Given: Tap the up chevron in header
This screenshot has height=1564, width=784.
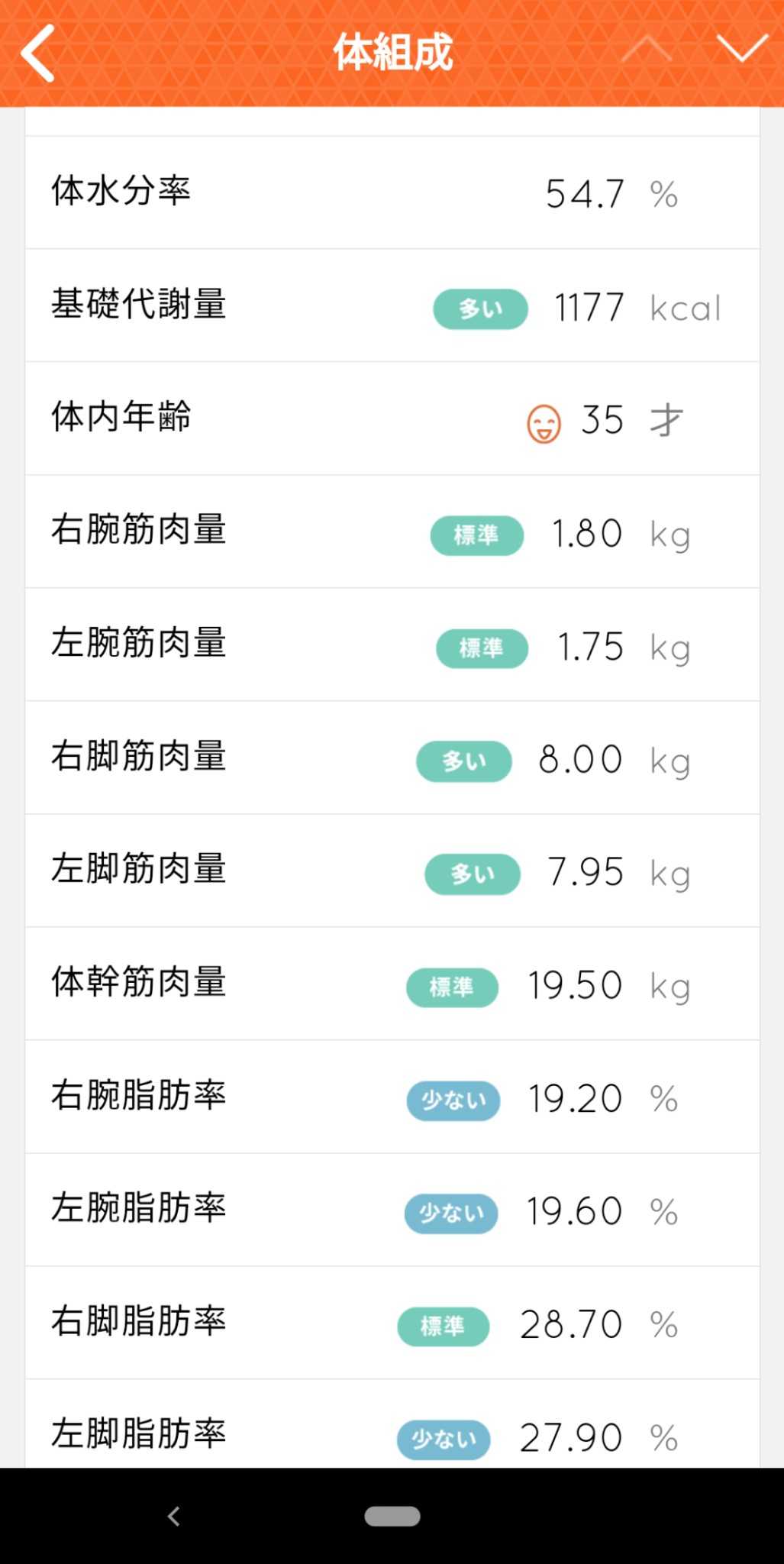Looking at the screenshot, I should point(647,49).
